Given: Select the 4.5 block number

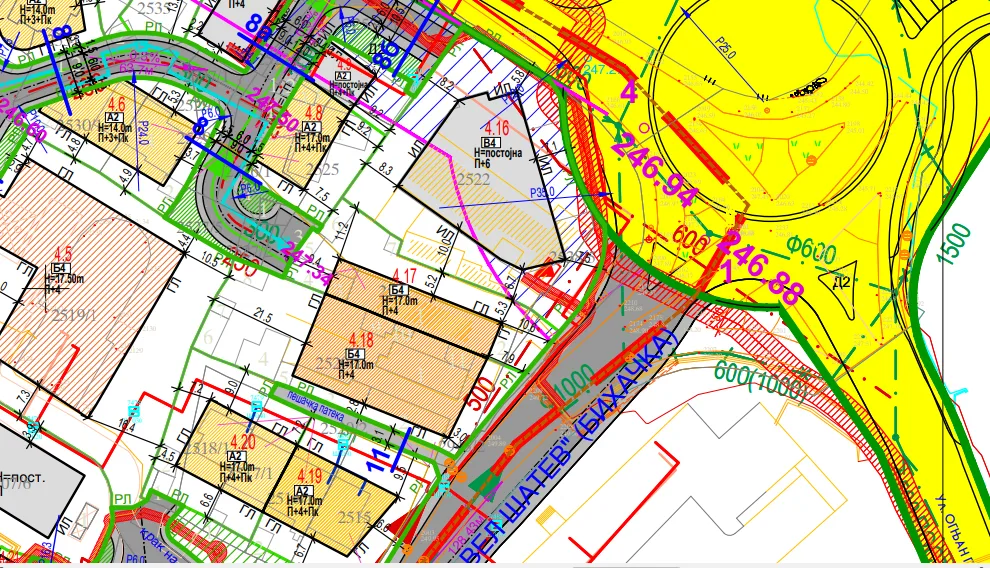Looking at the screenshot, I should [64, 254].
